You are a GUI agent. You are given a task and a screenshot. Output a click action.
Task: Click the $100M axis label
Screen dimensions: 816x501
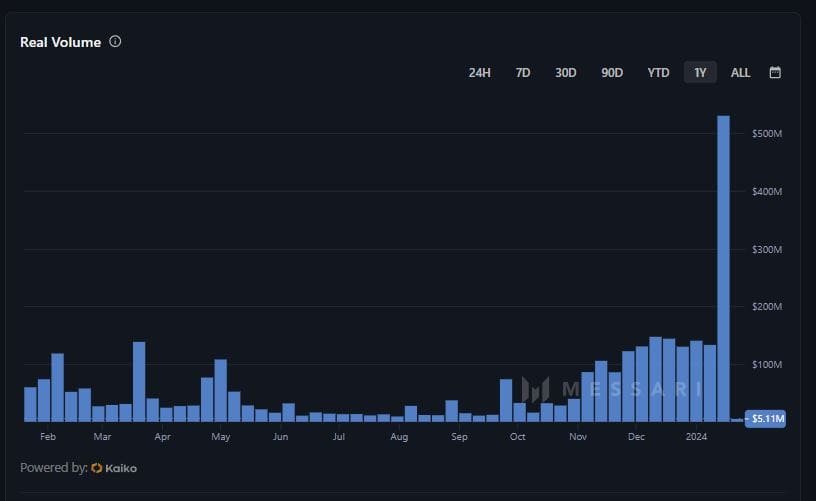tap(767, 365)
